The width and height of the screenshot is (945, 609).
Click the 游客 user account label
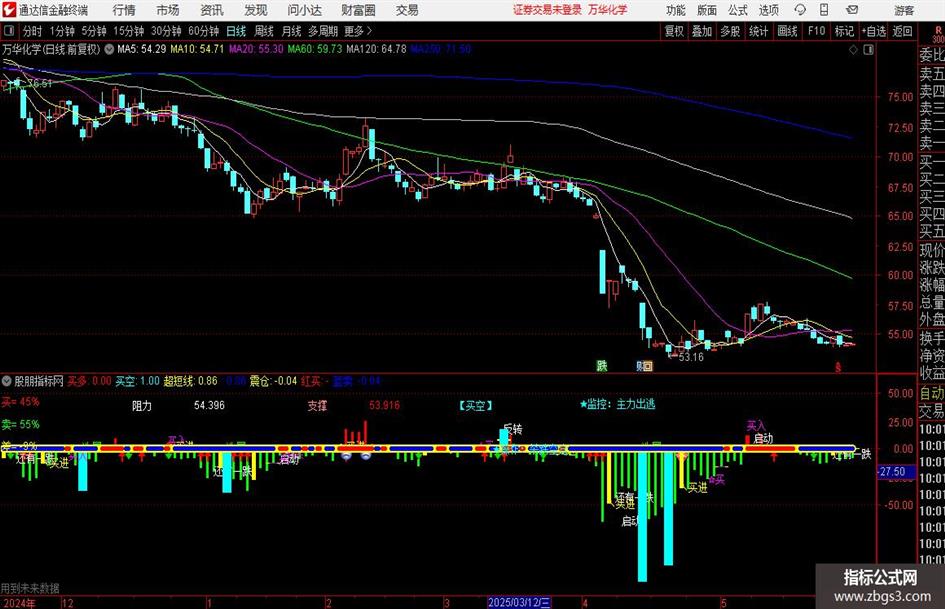pyautogui.click(x=904, y=10)
